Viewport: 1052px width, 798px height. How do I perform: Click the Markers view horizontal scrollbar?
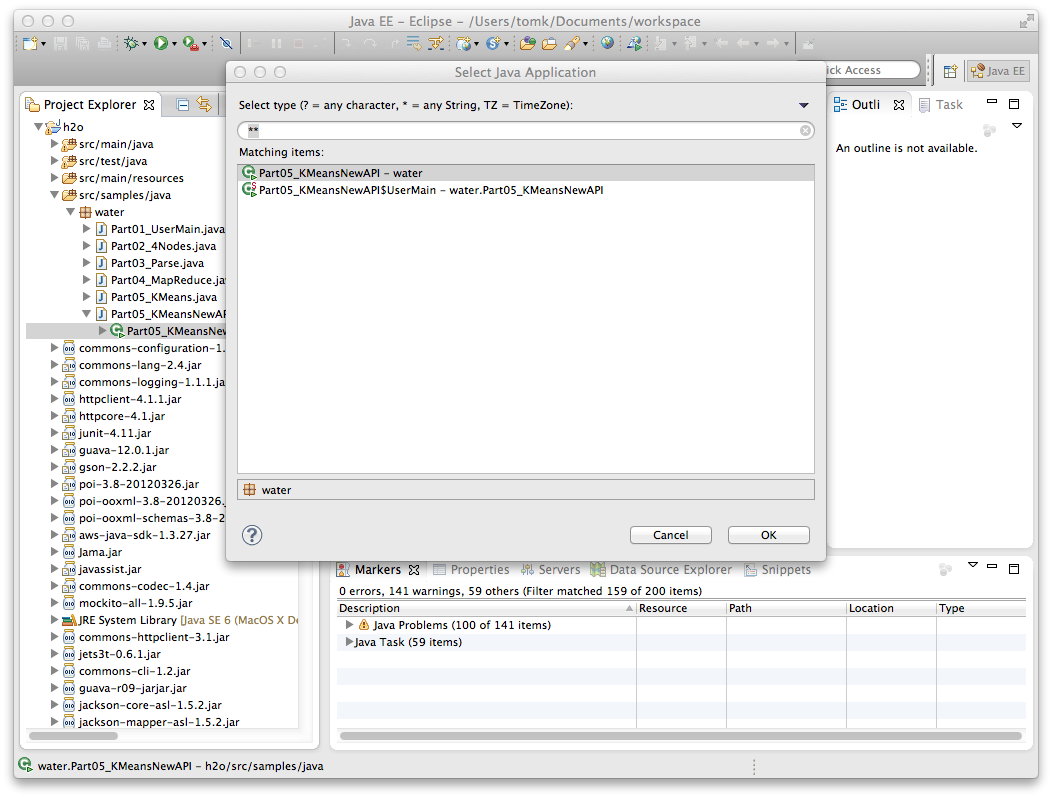(680, 736)
